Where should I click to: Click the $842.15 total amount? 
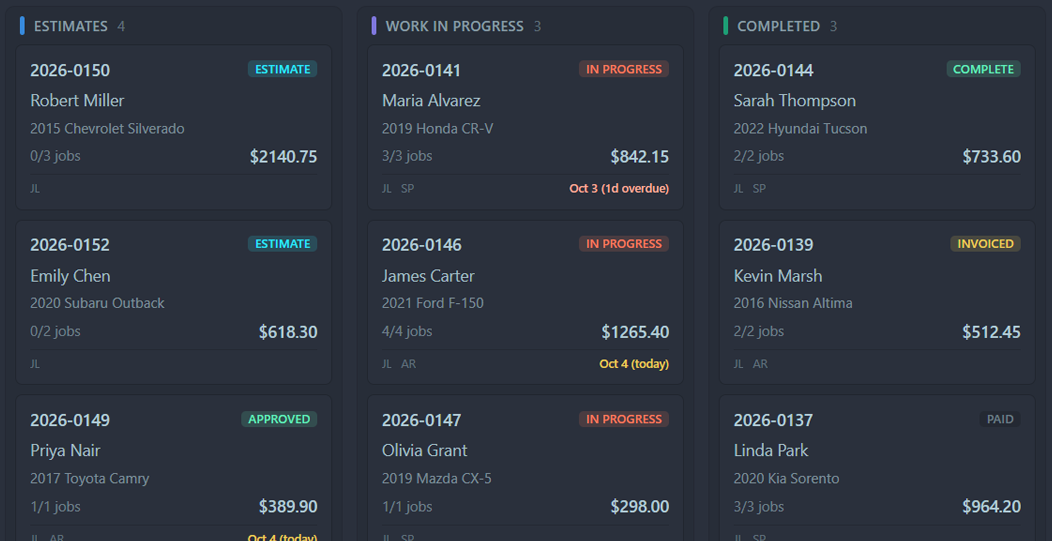pos(639,157)
